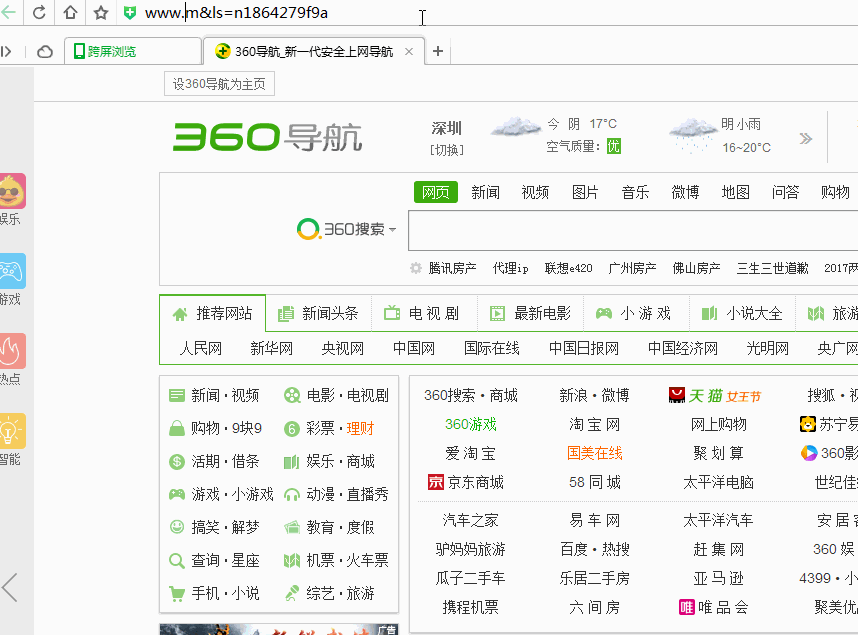Expand weather with double chevron arrow
The height and width of the screenshot is (635, 858).
click(805, 138)
